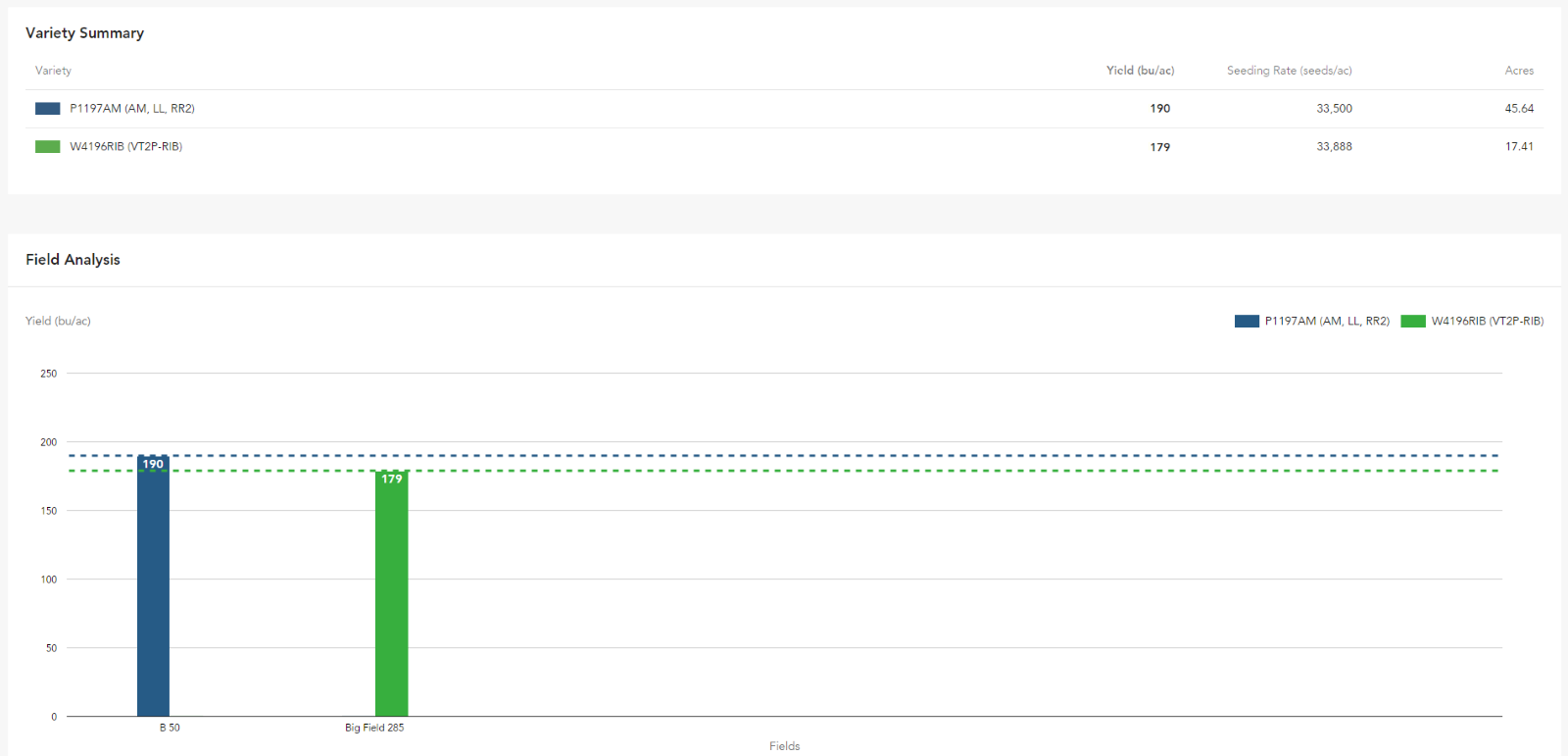Click seeding rate value 33,888
Image resolution: width=1568 pixels, height=756 pixels.
click(x=1334, y=147)
